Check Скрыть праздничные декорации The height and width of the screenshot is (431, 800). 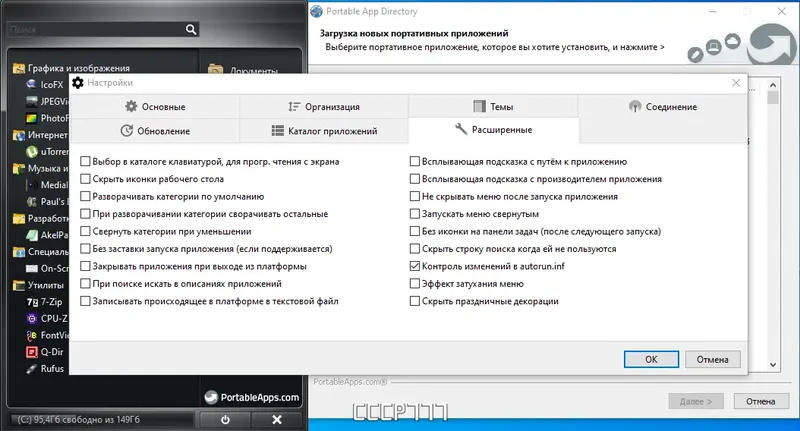tap(415, 301)
